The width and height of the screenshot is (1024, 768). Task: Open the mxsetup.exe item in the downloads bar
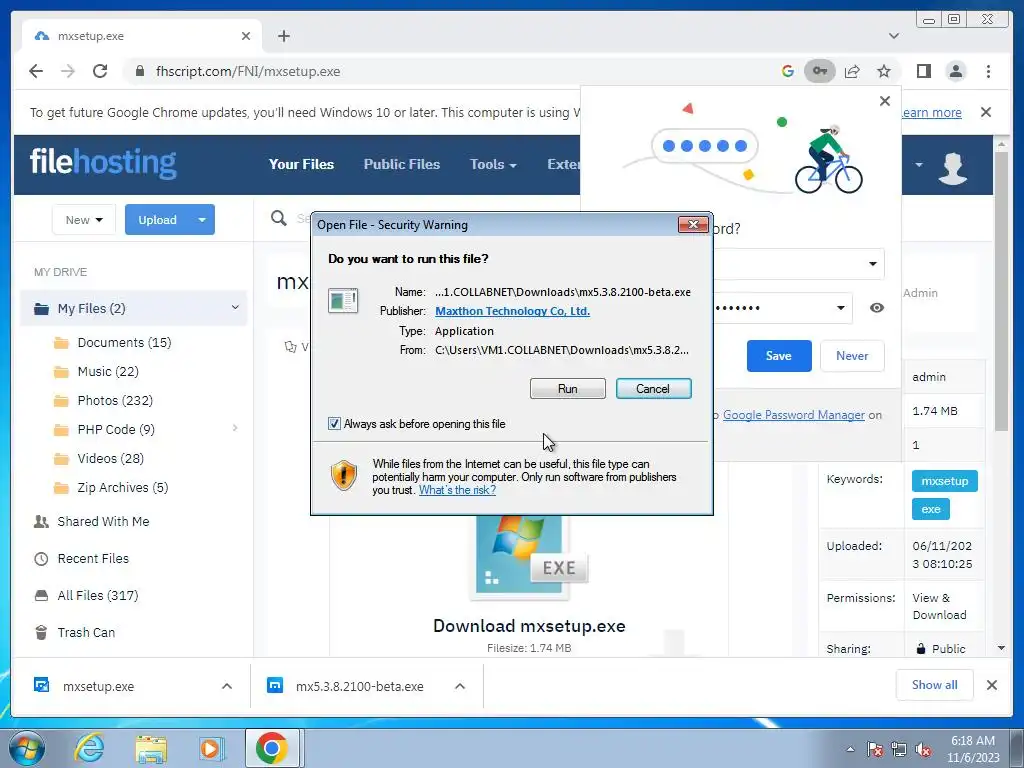(98, 686)
